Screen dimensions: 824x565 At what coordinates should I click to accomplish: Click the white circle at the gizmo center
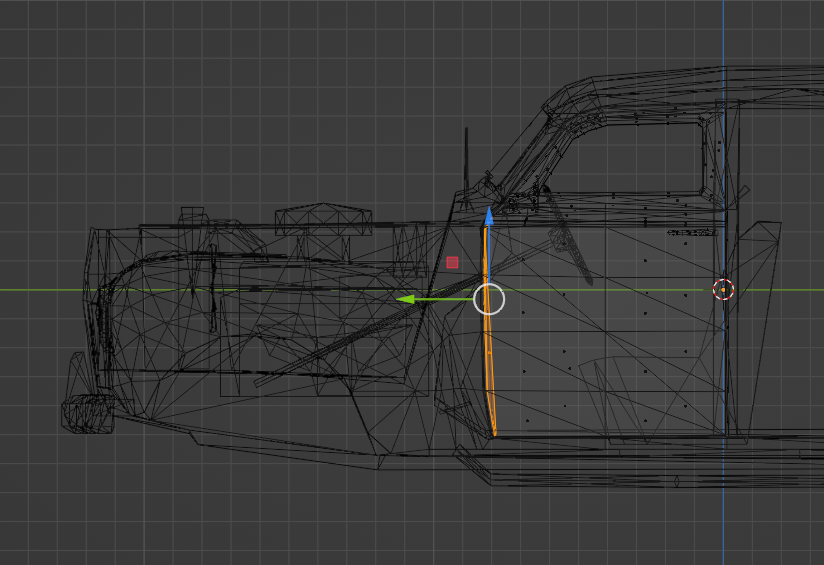point(489,299)
